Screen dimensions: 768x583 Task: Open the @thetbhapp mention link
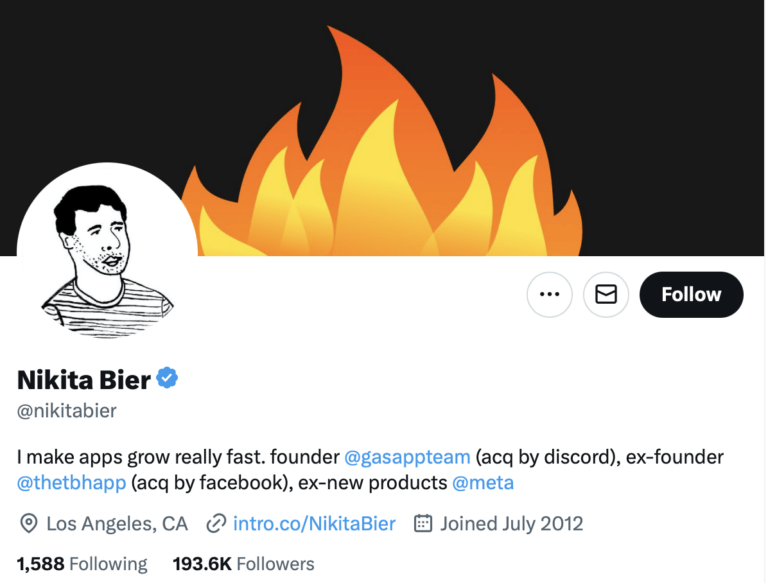pos(71,483)
